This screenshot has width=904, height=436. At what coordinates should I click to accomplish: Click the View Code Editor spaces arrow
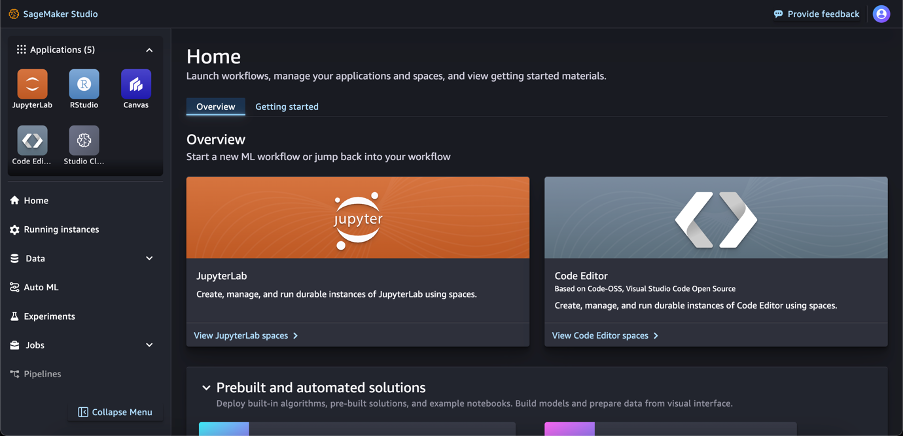click(x=656, y=336)
